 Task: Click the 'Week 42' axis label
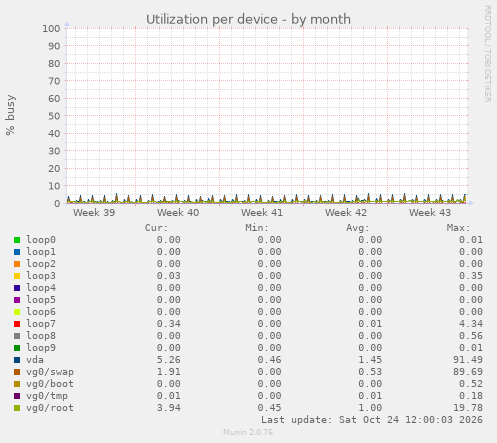[346, 212]
